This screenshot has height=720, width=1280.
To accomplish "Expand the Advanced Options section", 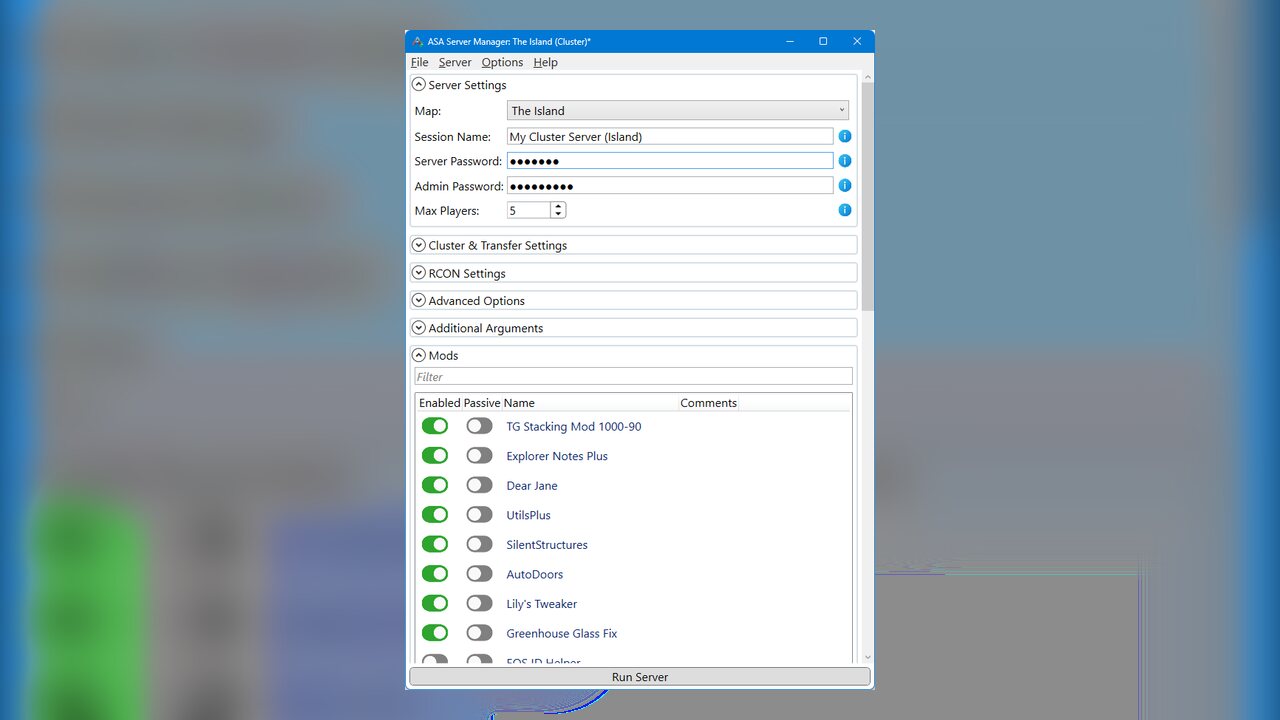I will 419,300.
